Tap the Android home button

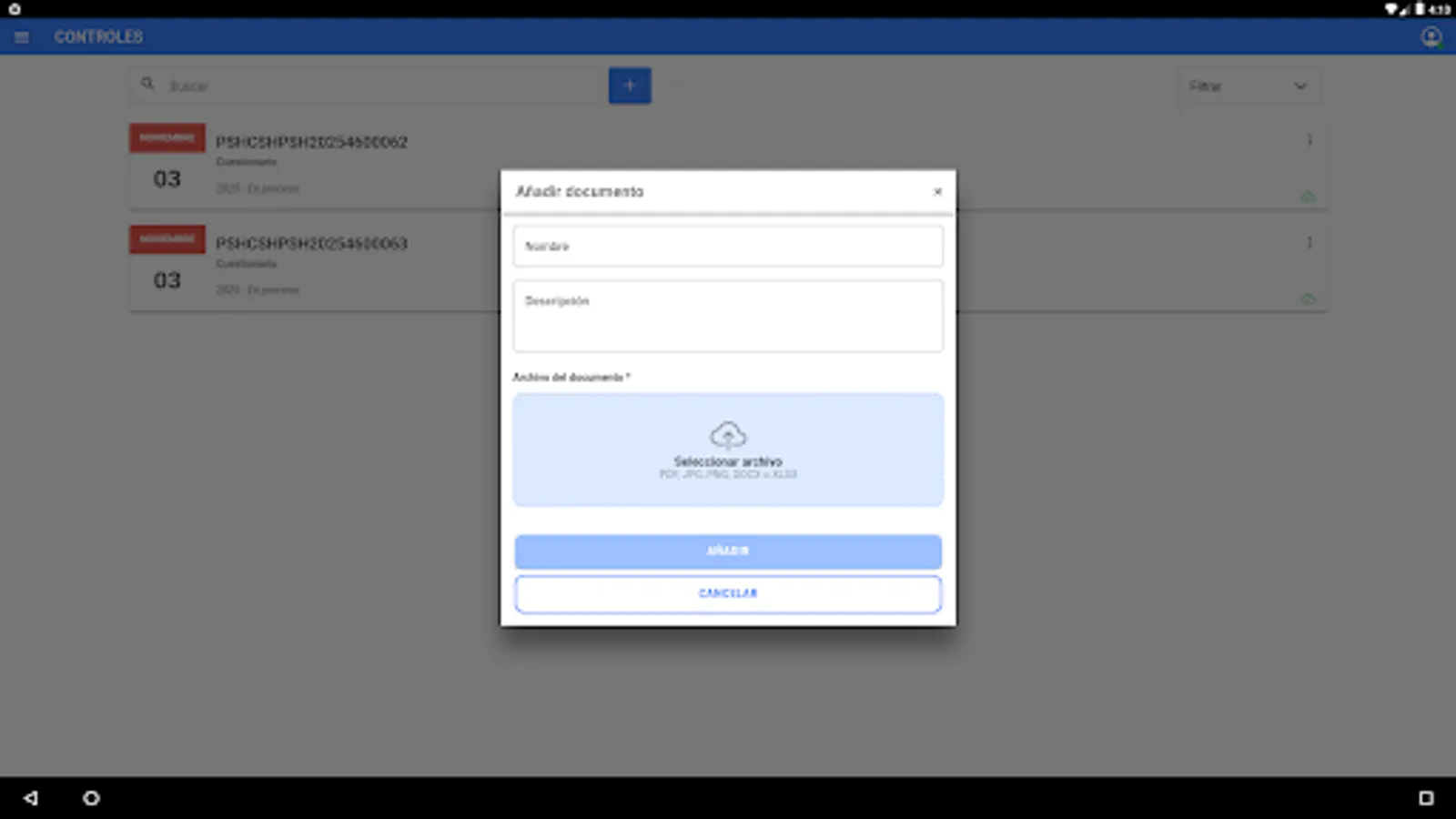click(x=91, y=798)
